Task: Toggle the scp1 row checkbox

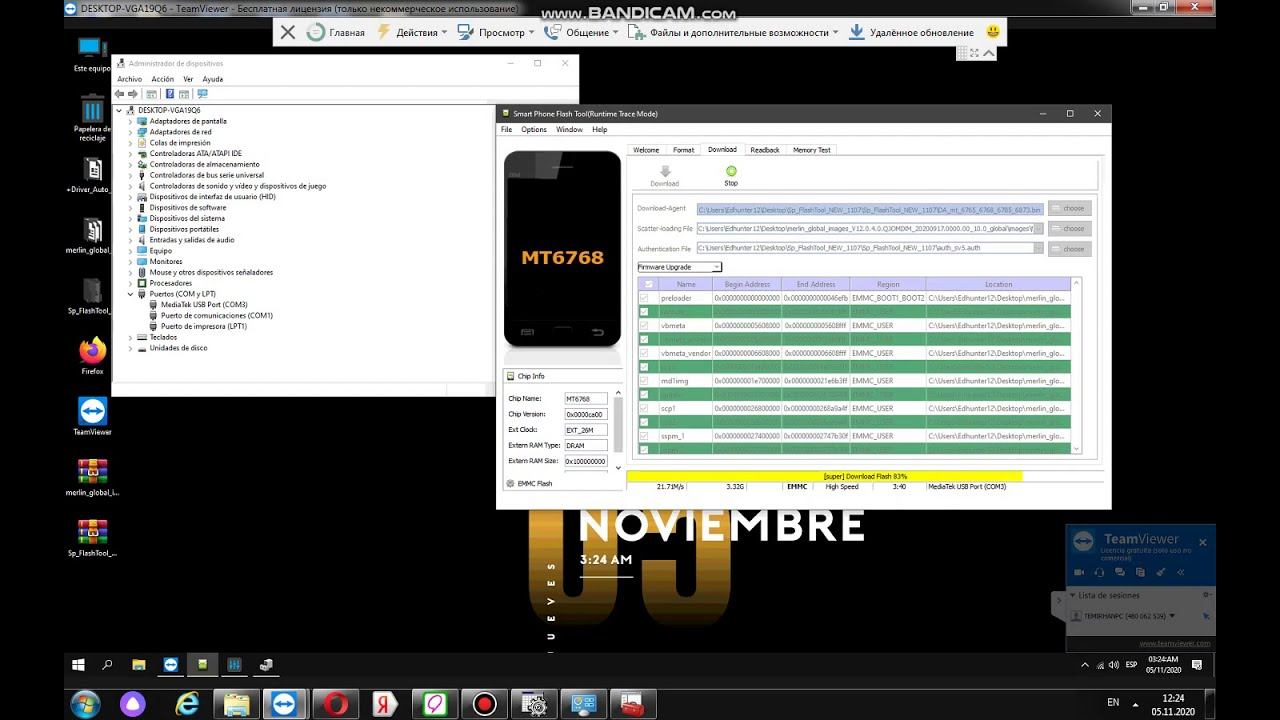Action: 645,408
